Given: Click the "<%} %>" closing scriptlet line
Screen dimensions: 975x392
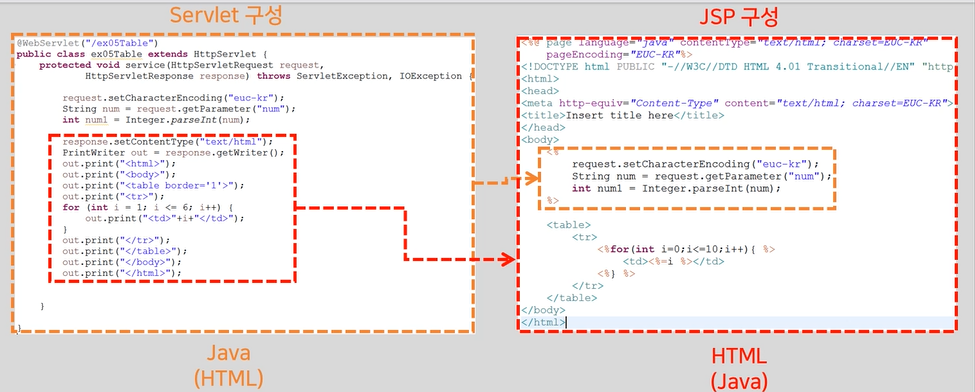Looking at the screenshot, I should pyautogui.click(x=616, y=274).
